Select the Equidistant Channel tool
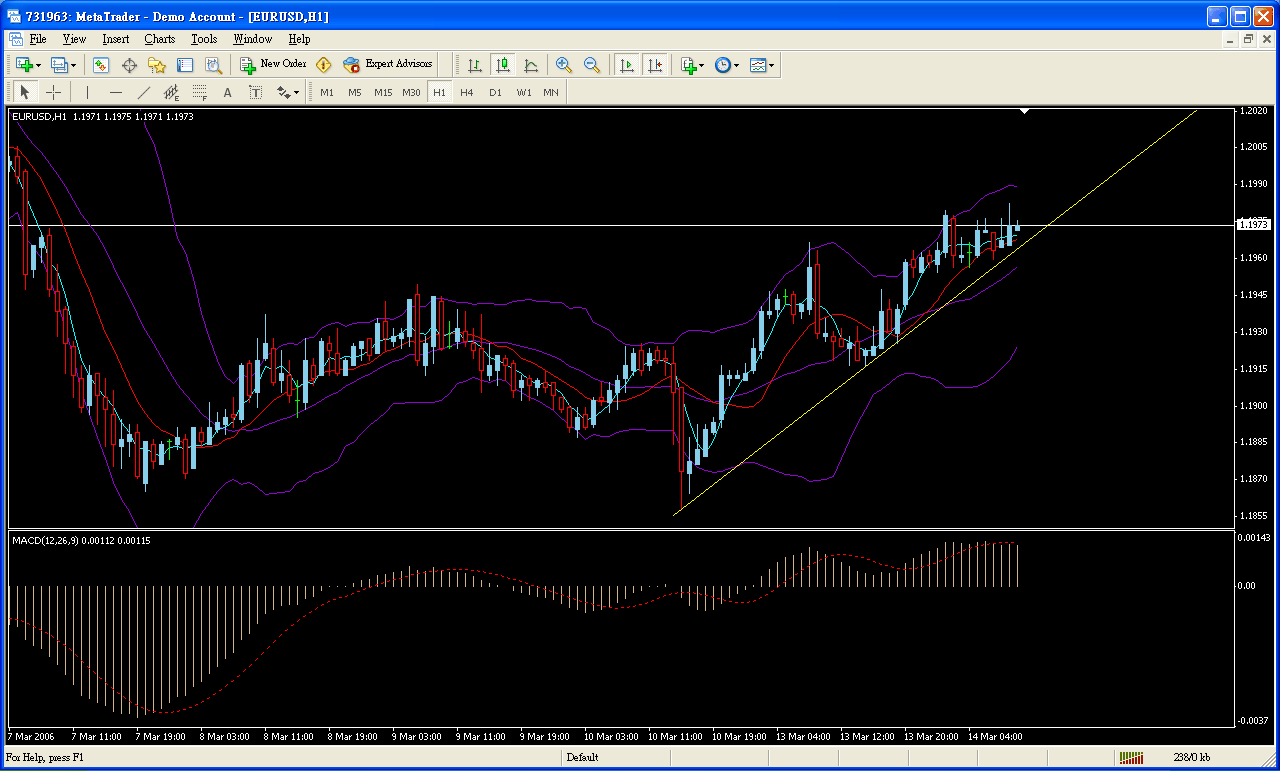 point(171,92)
